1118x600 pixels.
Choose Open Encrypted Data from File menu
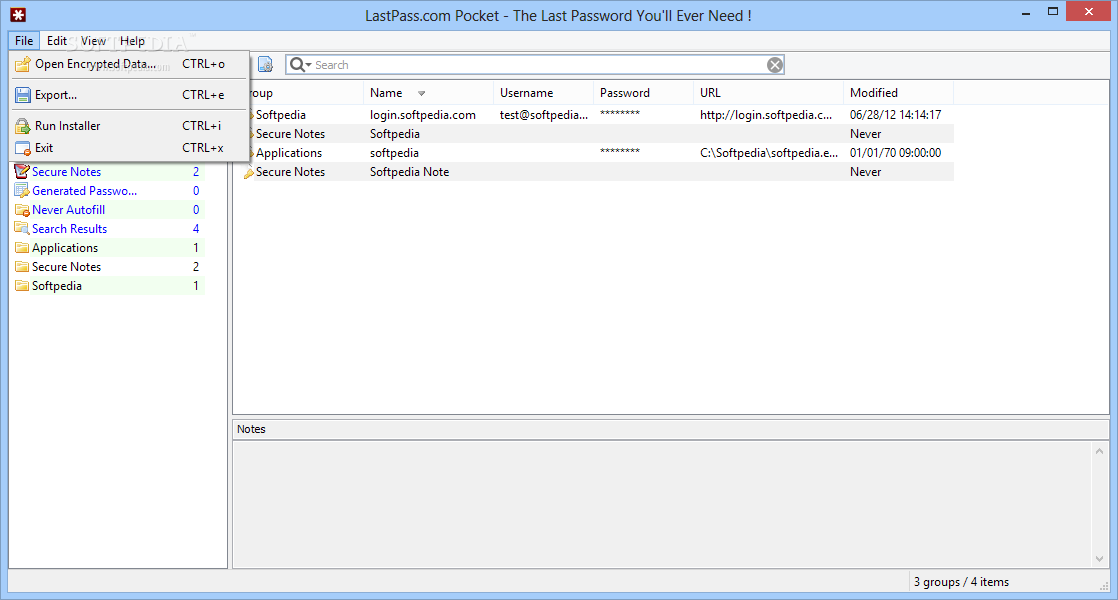click(x=129, y=64)
